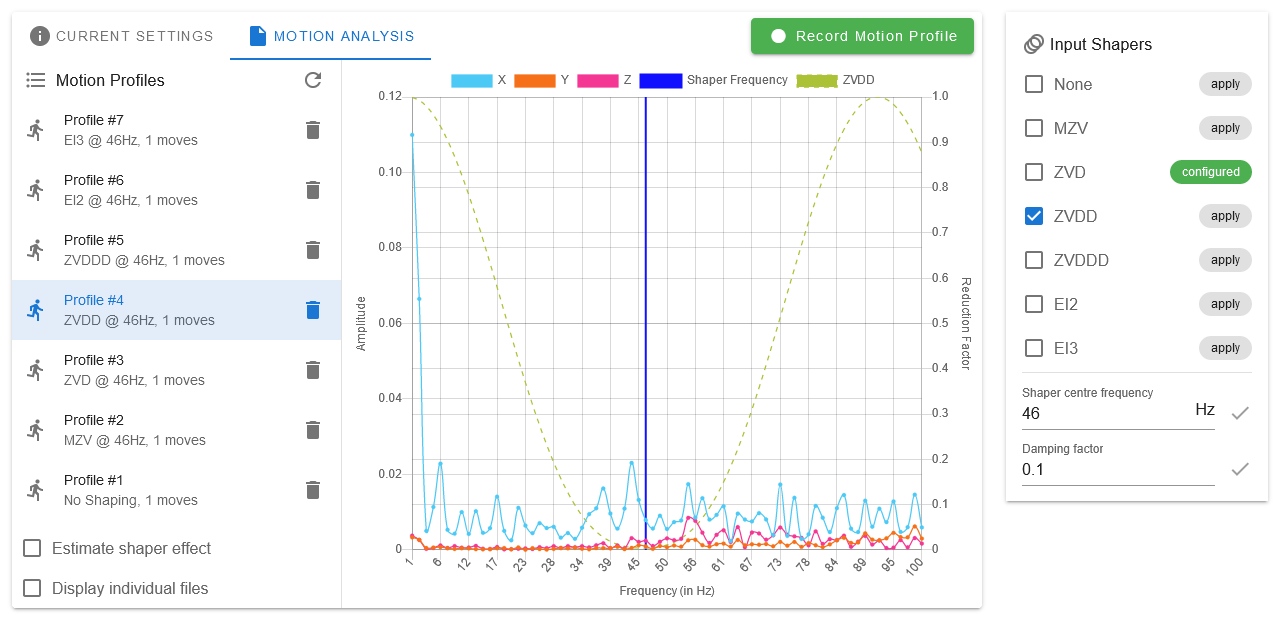Start Record Motion Profile
Image resolution: width=1280 pixels, height=620 pixels.
click(862, 36)
